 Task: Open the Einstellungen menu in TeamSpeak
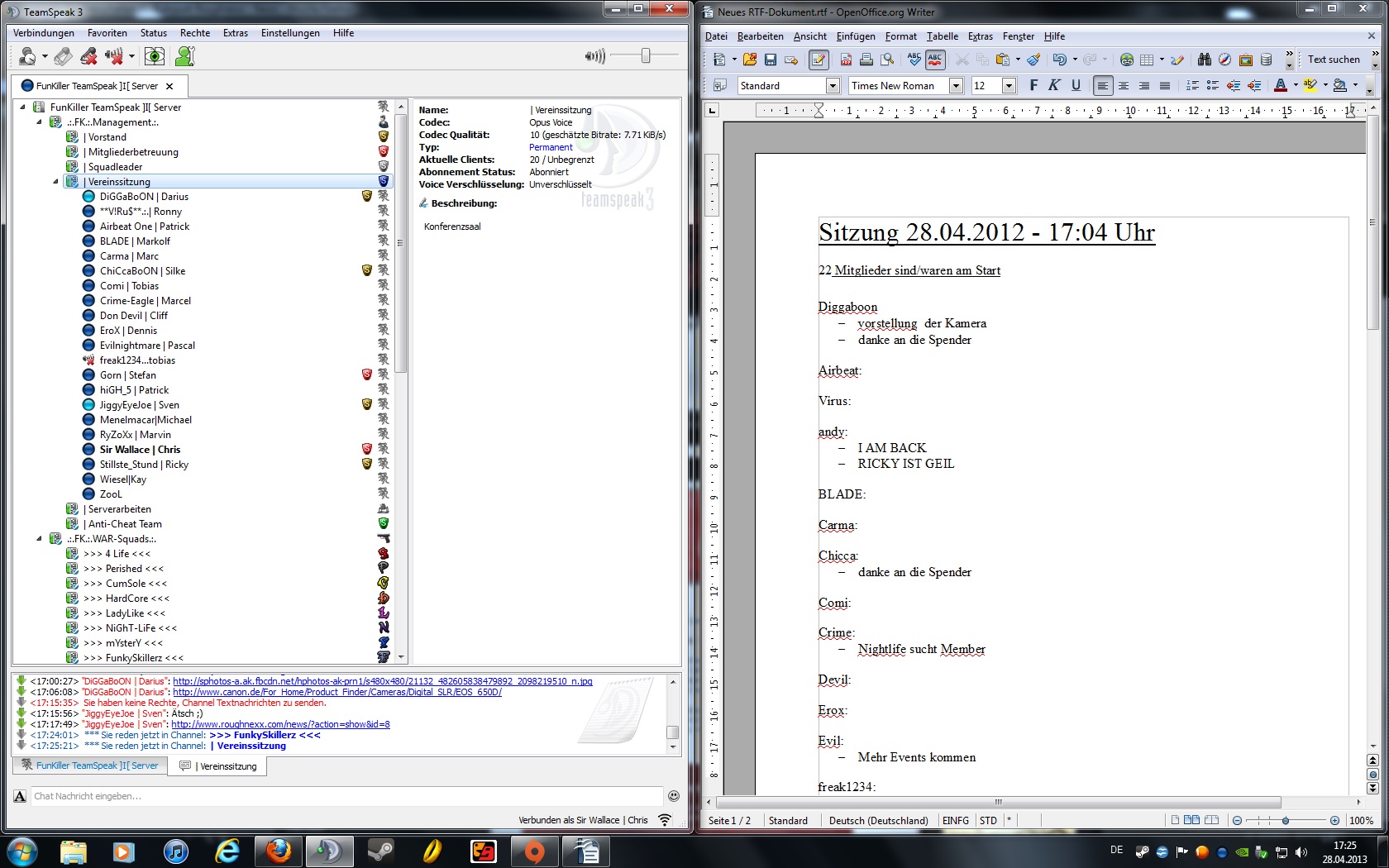(290, 33)
